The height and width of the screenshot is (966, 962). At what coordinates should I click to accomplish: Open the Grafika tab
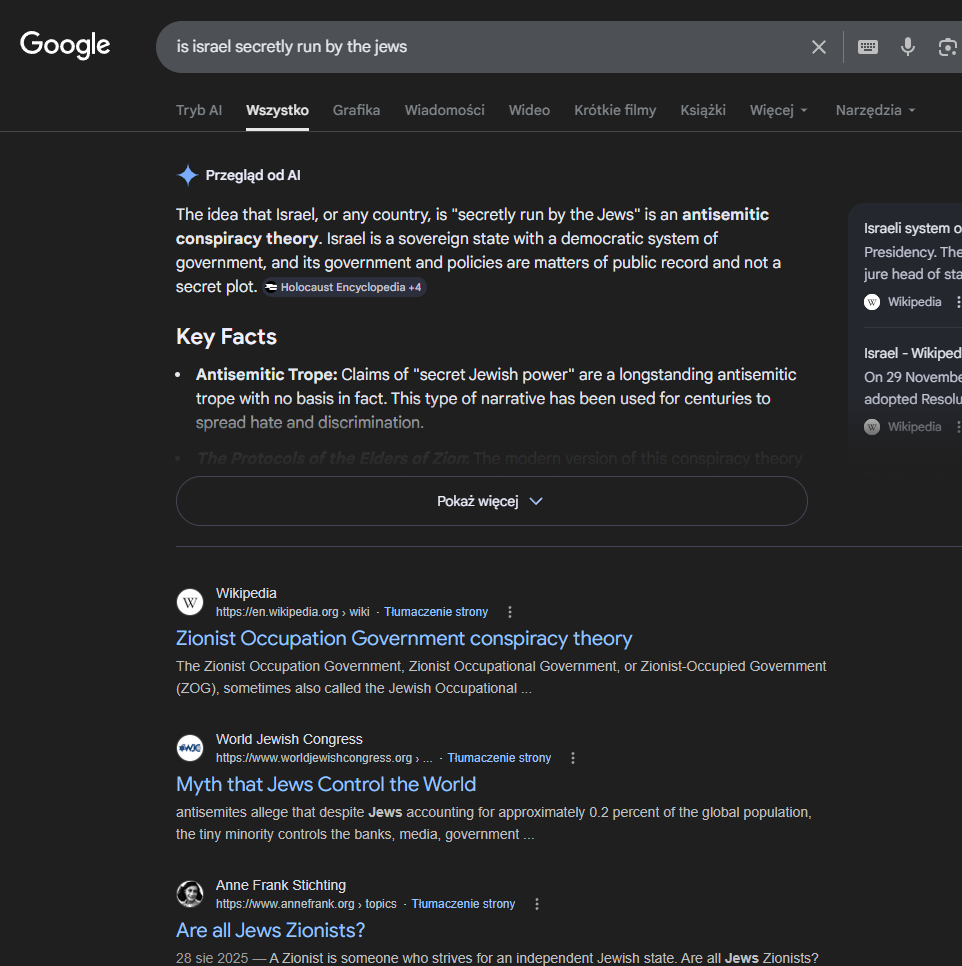click(x=357, y=110)
